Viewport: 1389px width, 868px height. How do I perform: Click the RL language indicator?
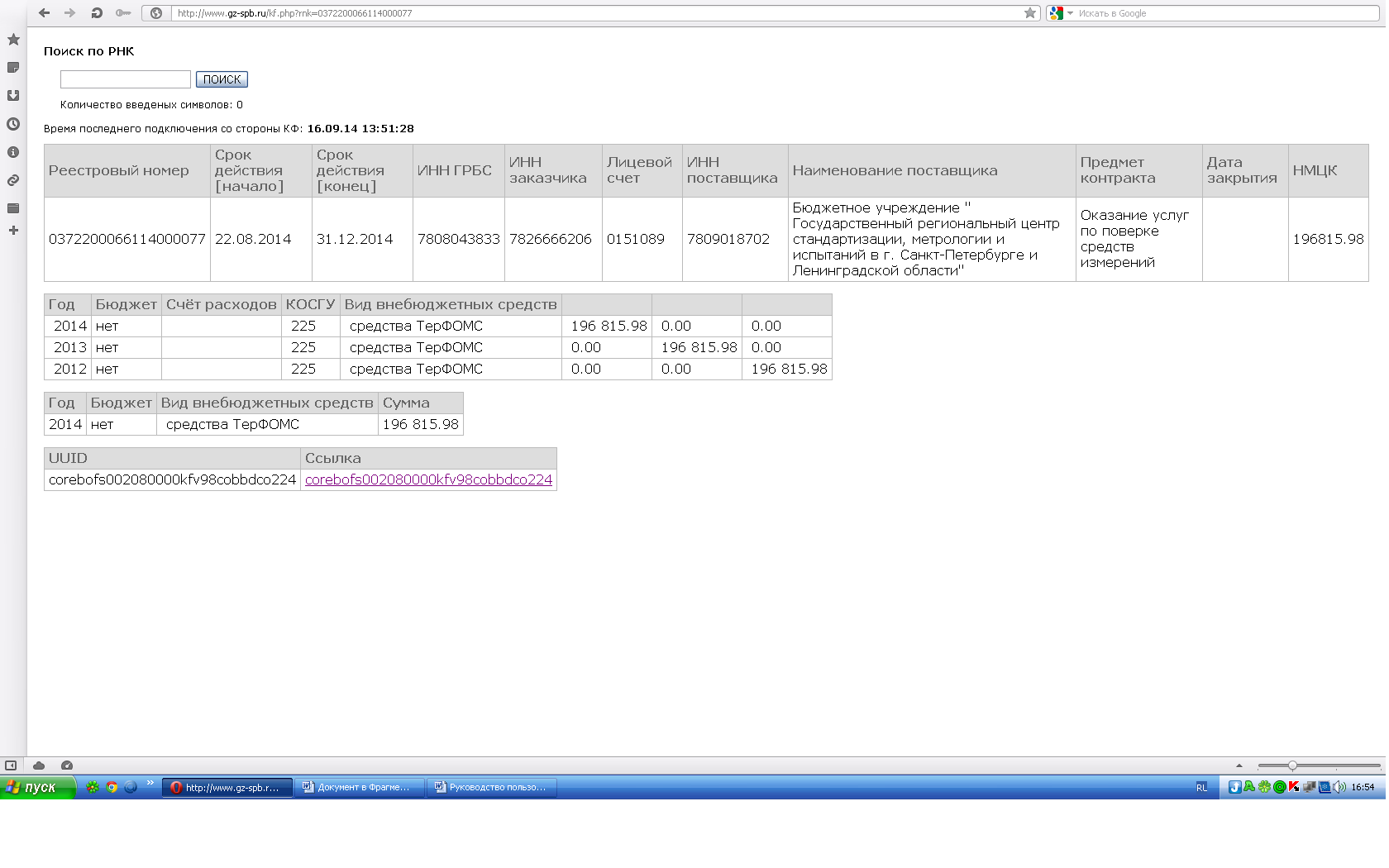(x=1201, y=788)
